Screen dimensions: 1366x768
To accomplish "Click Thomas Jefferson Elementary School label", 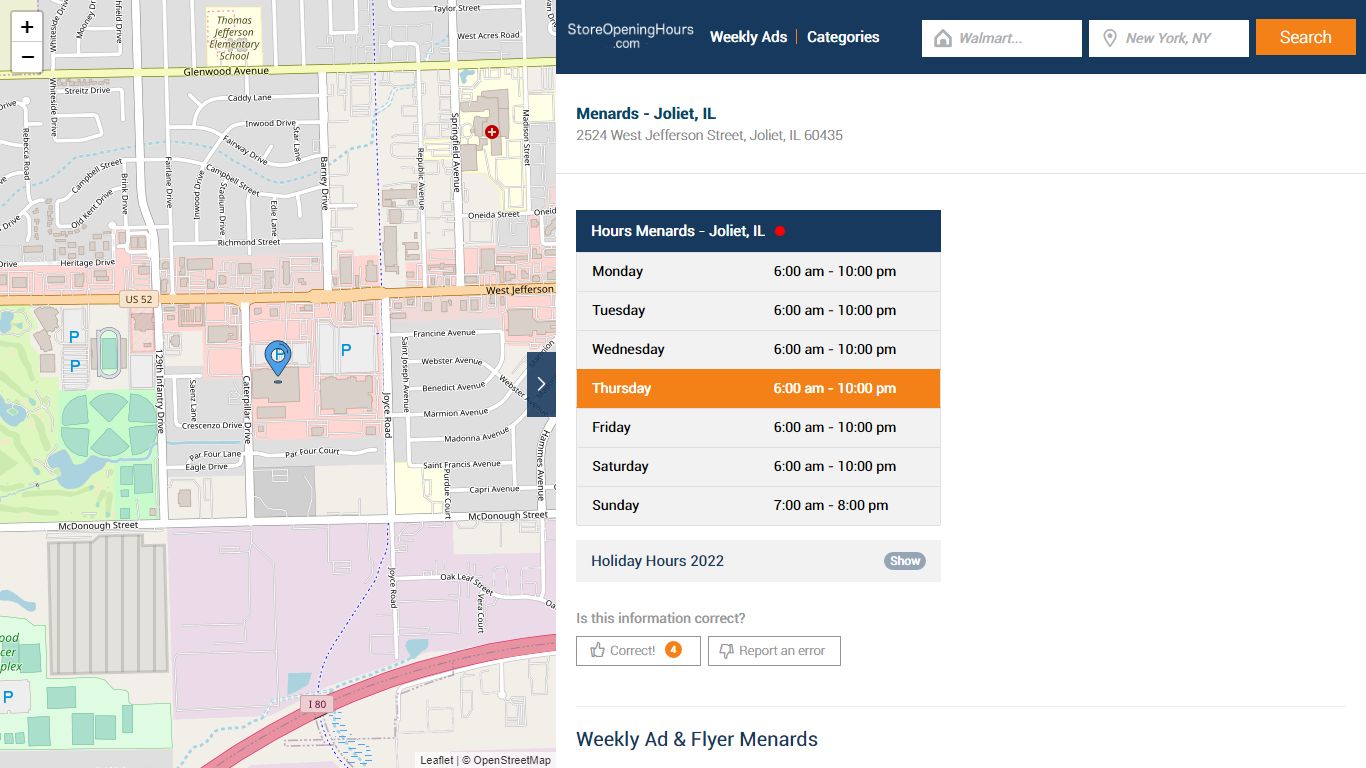I will pos(234,38).
